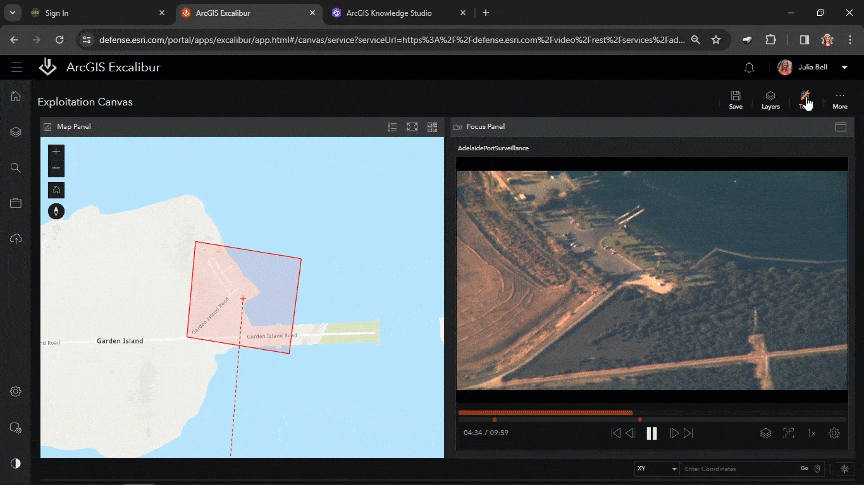Click the ArcGIS Excalibur logo
864x485 pixels.
click(x=48, y=67)
